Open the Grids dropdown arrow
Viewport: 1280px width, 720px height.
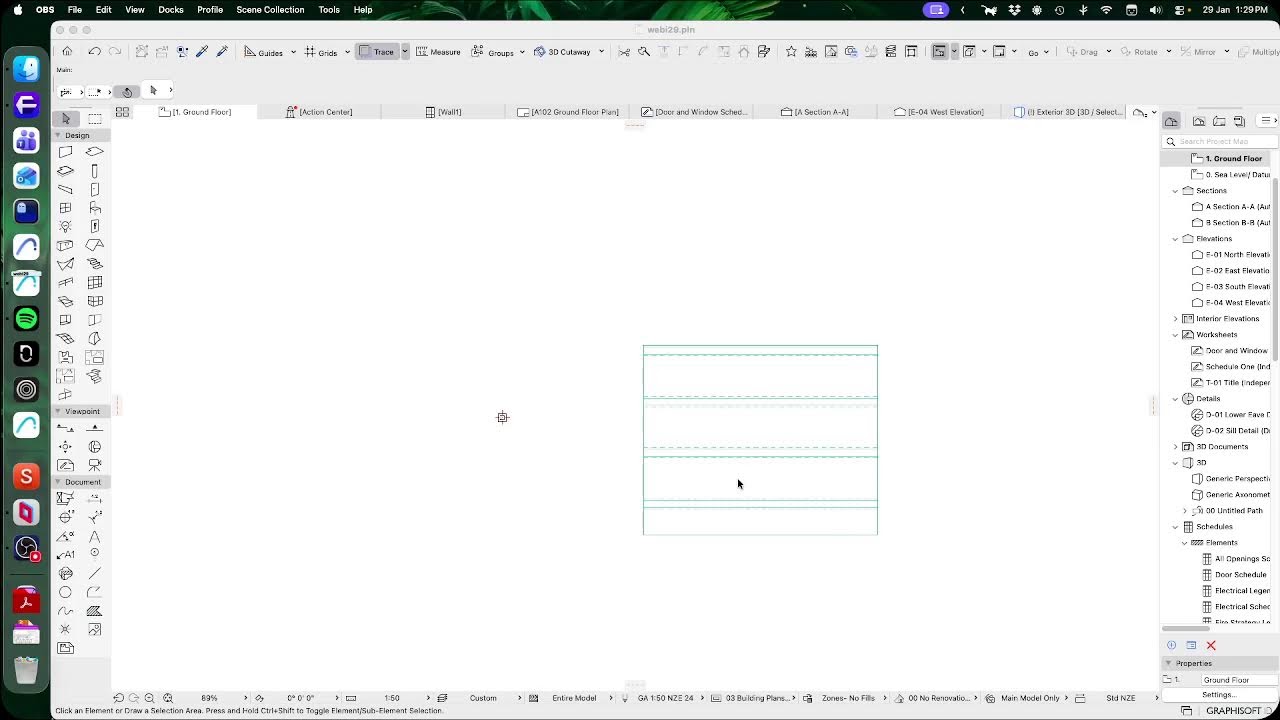tap(347, 52)
